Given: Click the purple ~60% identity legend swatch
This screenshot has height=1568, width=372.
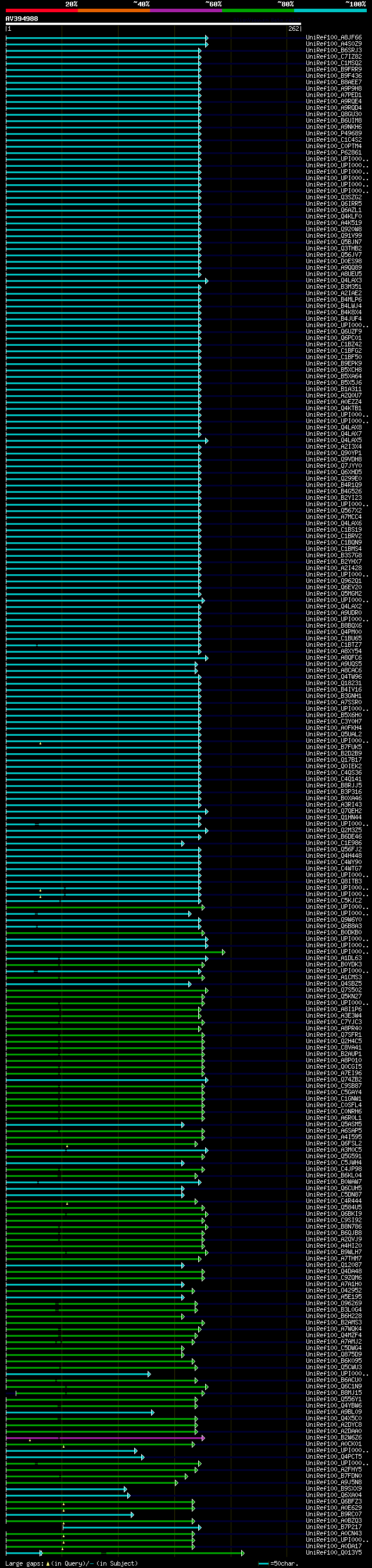Looking at the screenshot, I should point(187,10).
